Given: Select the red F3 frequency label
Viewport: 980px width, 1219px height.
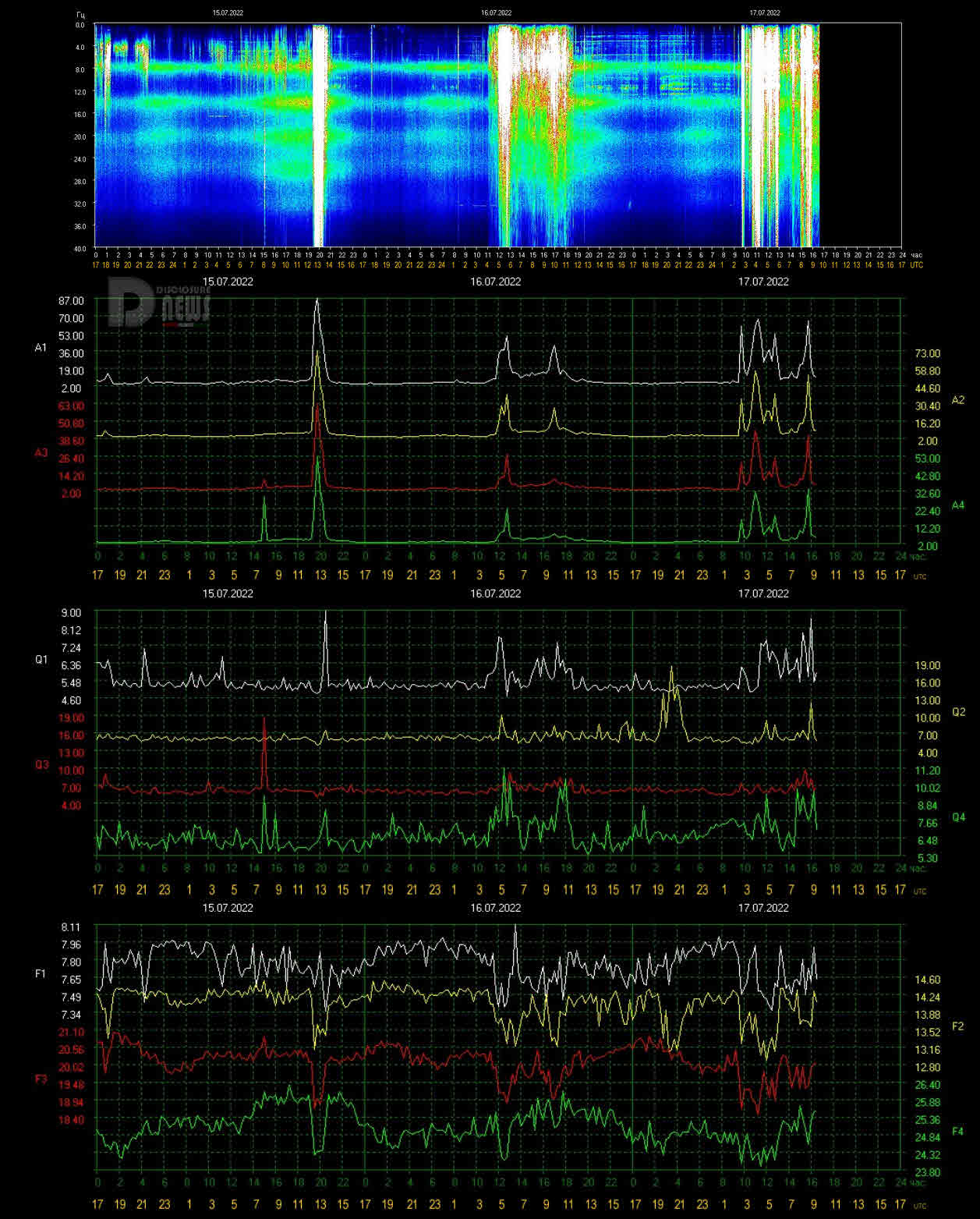Looking at the screenshot, I should click(41, 1079).
